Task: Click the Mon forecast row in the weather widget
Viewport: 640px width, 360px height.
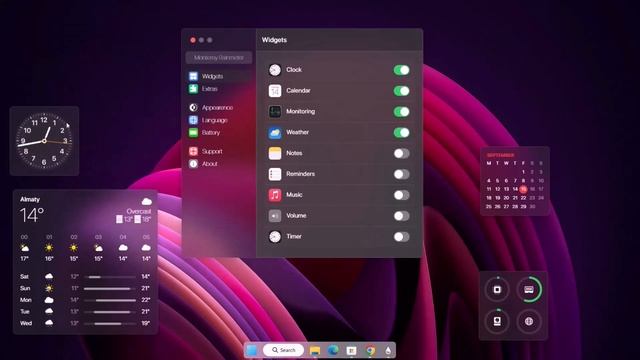Action: 85,300
